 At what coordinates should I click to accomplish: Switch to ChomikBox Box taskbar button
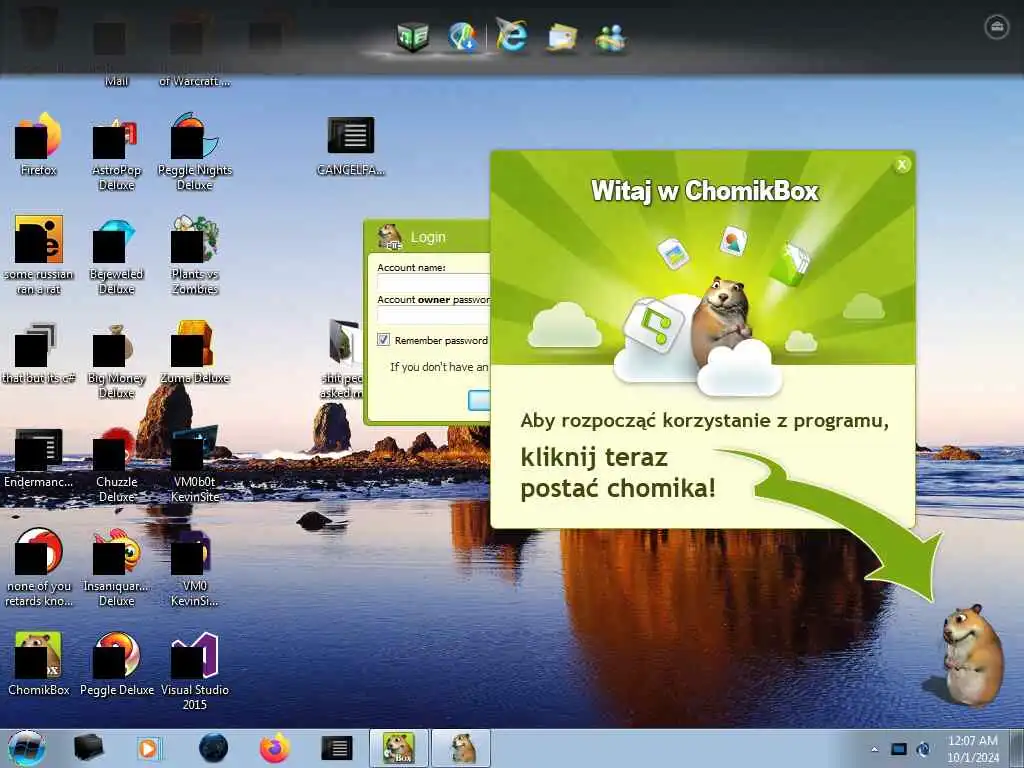(x=398, y=748)
